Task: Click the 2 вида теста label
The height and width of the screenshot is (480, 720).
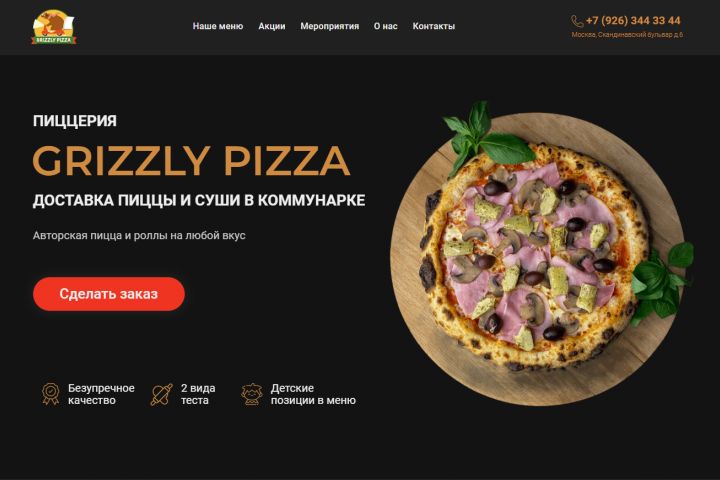Action: point(198,394)
